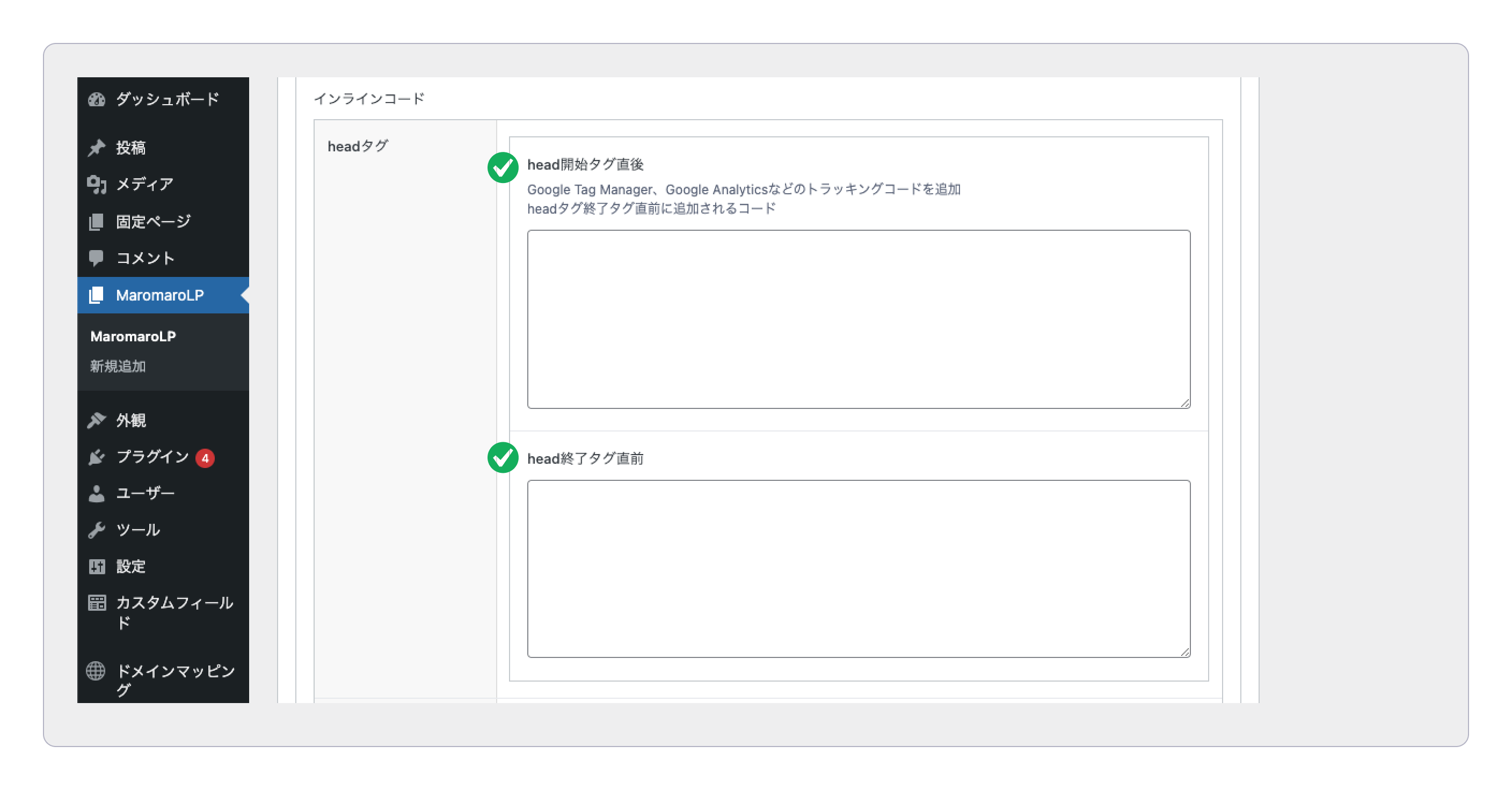Click resize handle of head終了タグ直前 textarea
Viewport: 1512px width, 790px height.
point(1184,652)
